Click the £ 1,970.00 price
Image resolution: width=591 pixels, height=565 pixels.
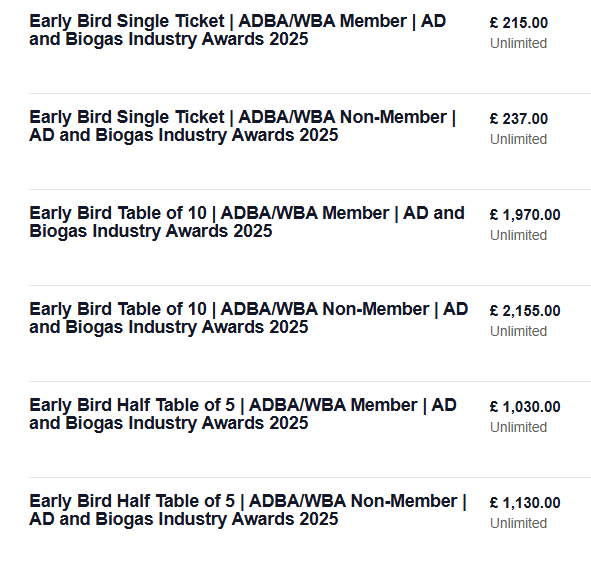pyautogui.click(x=525, y=215)
